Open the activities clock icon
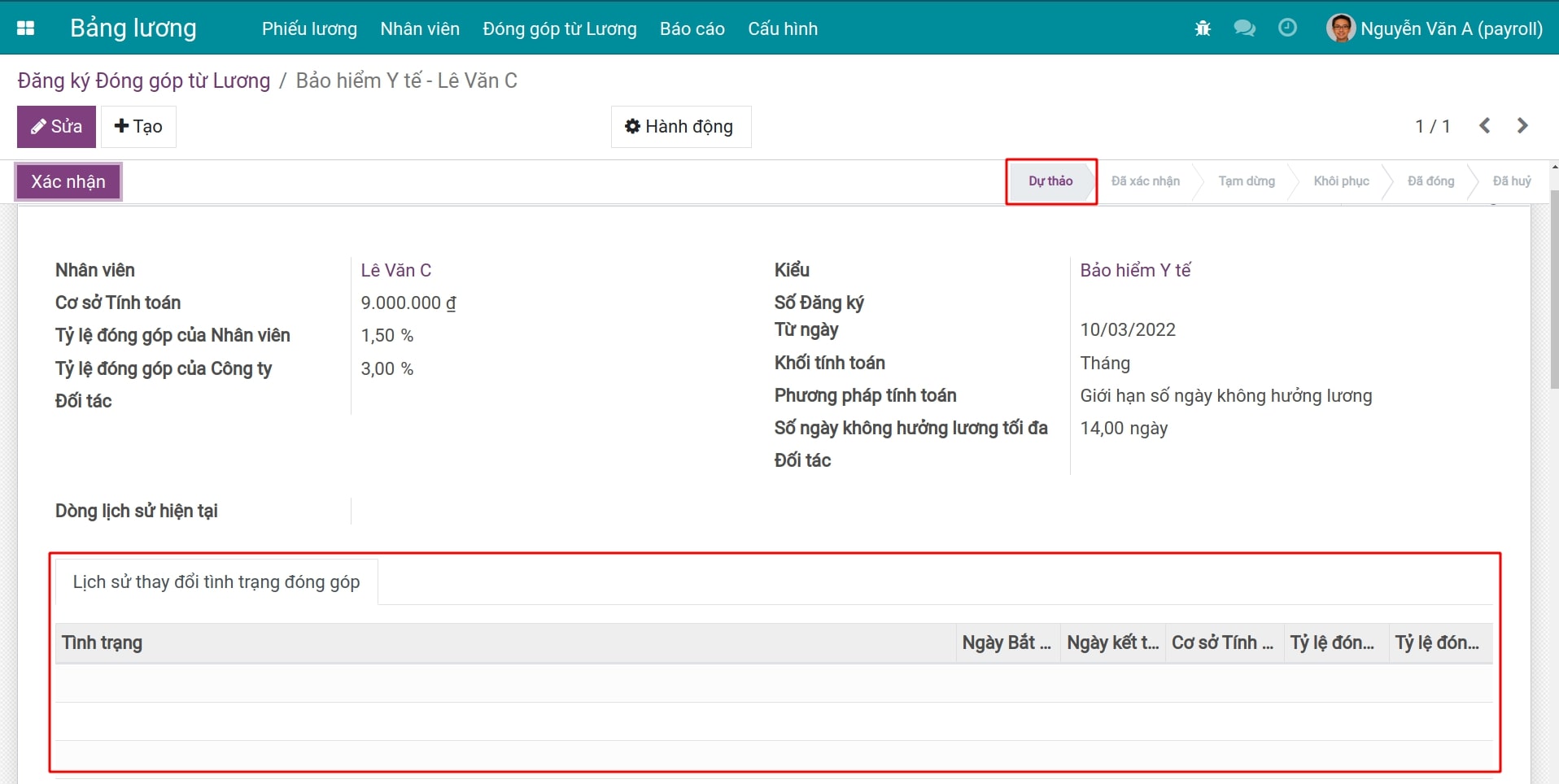Image resolution: width=1559 pixels, height=784 pixels. click(1287, 28)
